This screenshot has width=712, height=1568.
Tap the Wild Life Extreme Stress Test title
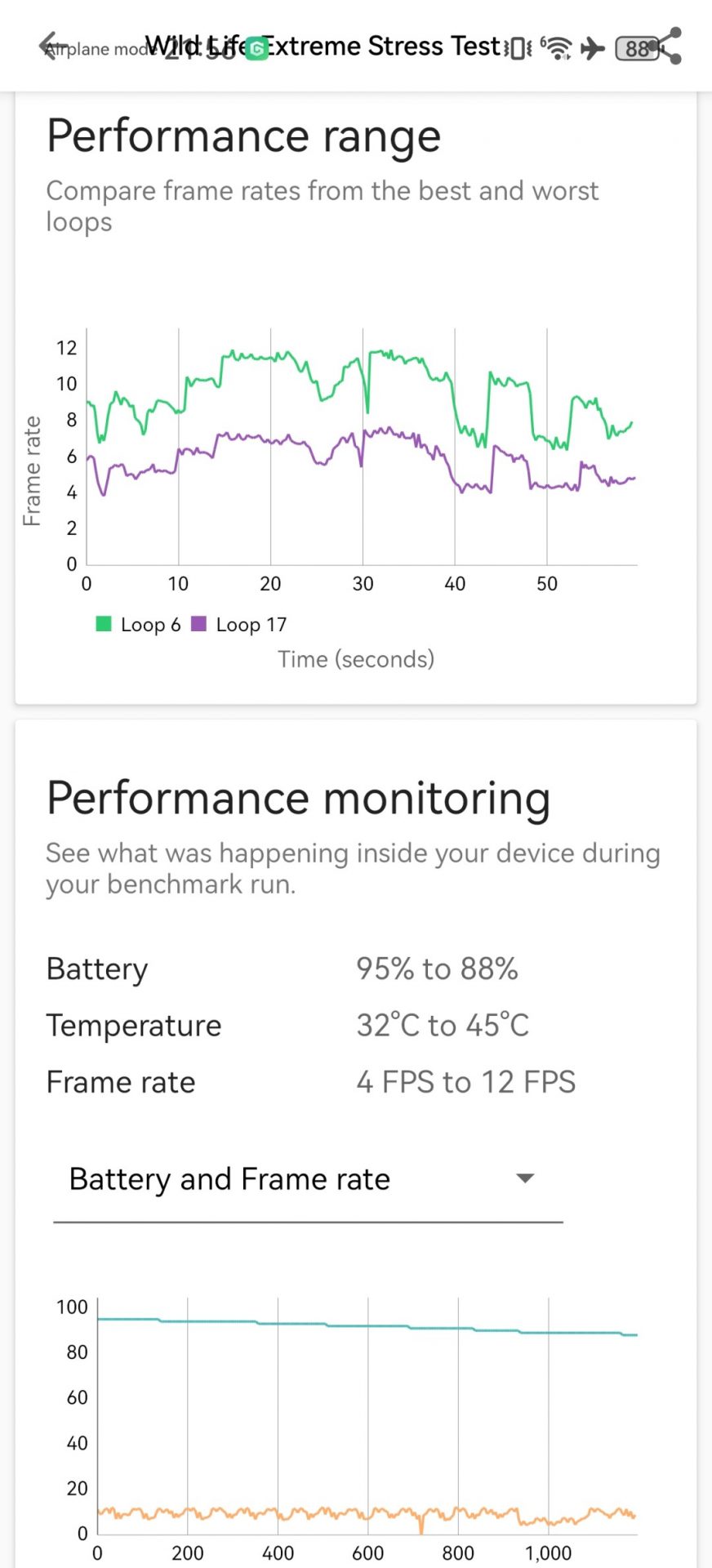click(x=323, y=47)
